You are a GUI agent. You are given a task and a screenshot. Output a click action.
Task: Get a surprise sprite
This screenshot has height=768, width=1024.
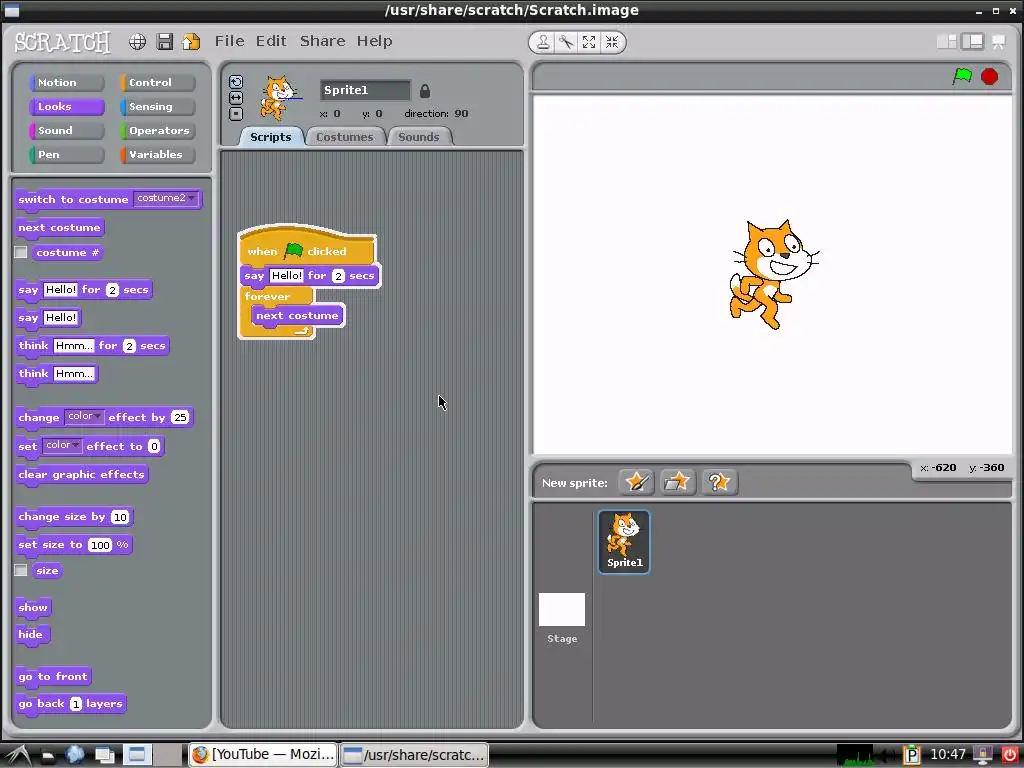point(719,483)
